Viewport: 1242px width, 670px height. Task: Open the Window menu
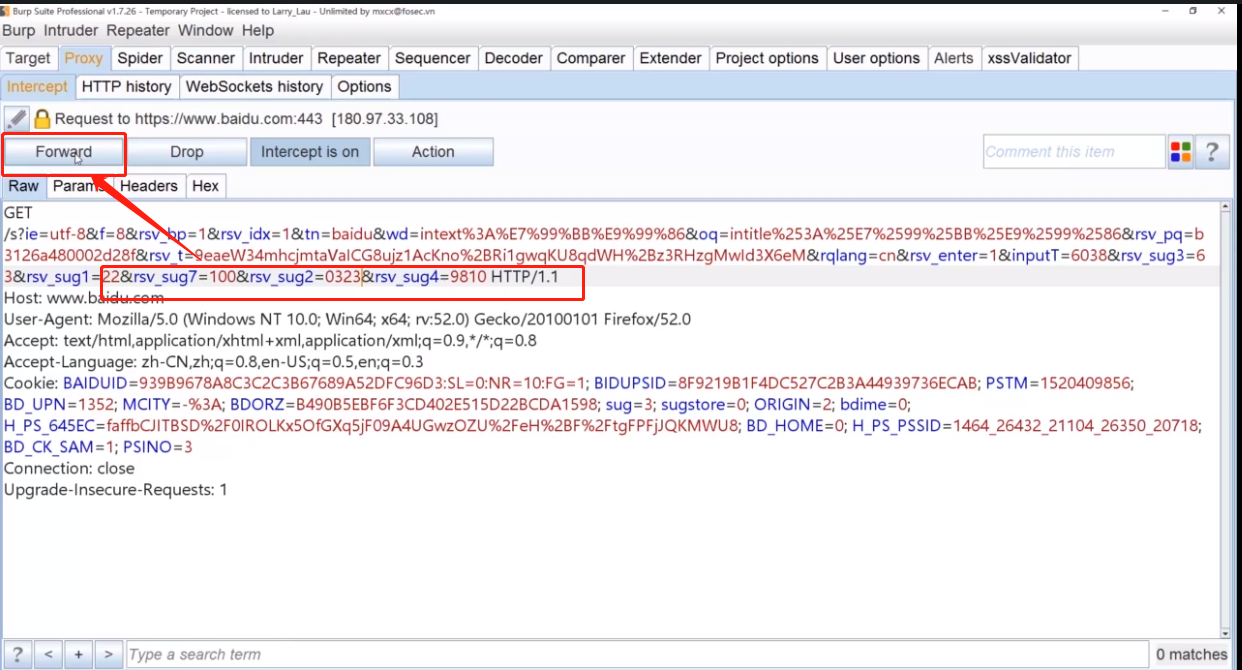click(205, 31)
